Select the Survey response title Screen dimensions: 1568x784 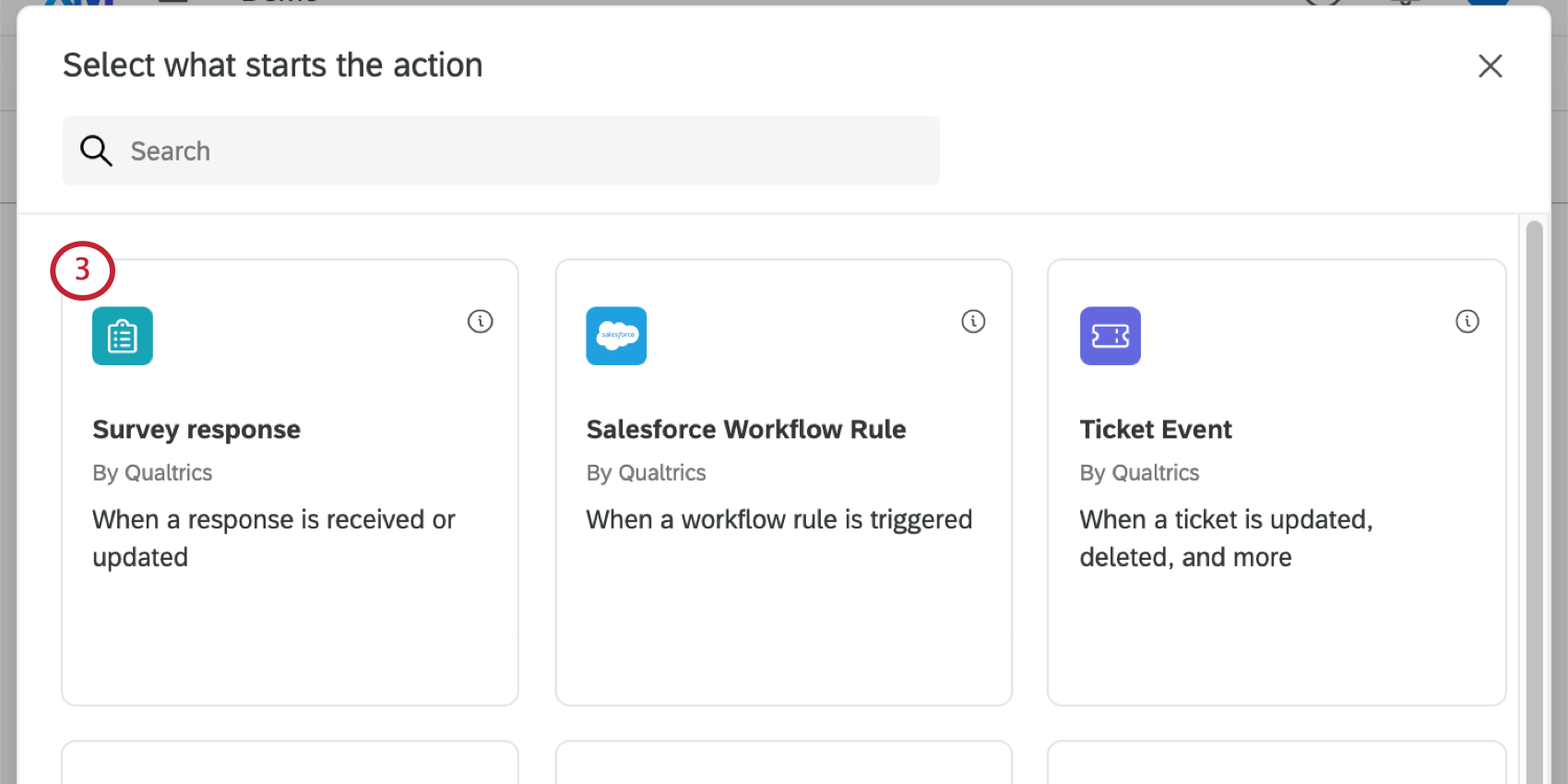tap(196, 429)
